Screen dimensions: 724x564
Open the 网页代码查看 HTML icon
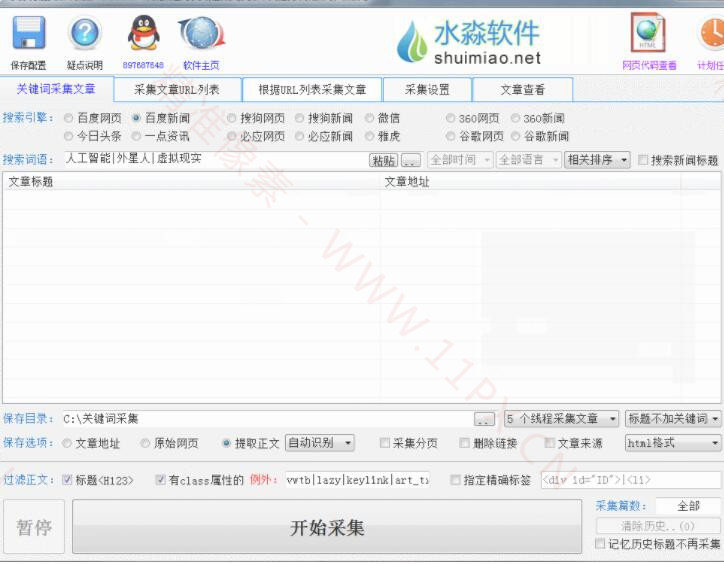point(648,35)
